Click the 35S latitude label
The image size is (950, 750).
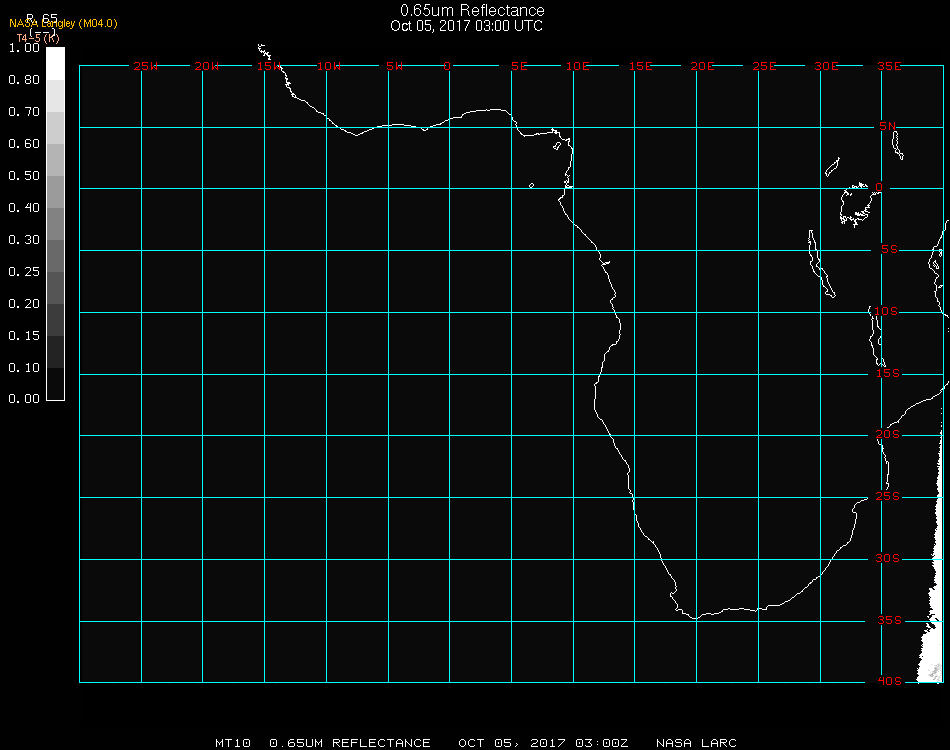[889, 620]
